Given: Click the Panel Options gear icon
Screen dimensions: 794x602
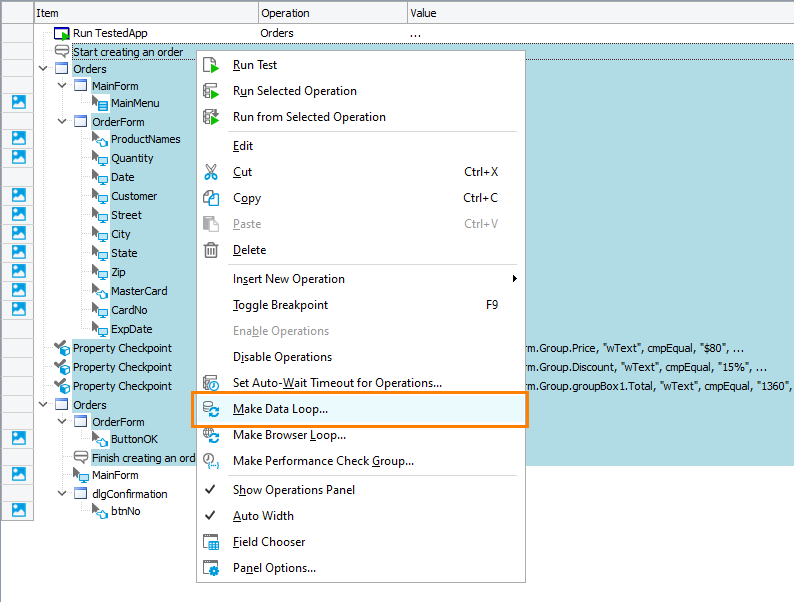Looking at the screenshot, I should [211, 568].
